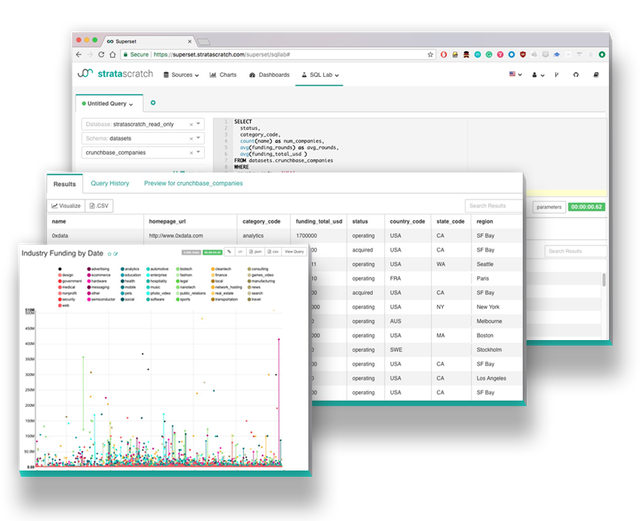Go back with the browser back arrow
Screen dimensions: 640x521
[x=79, y=54]
